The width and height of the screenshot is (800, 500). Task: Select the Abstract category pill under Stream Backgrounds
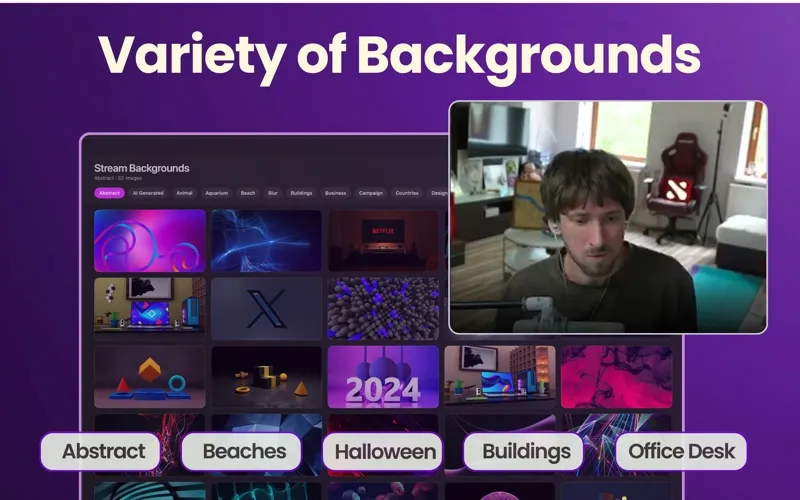pyautogui.click(x=109, y=193)
